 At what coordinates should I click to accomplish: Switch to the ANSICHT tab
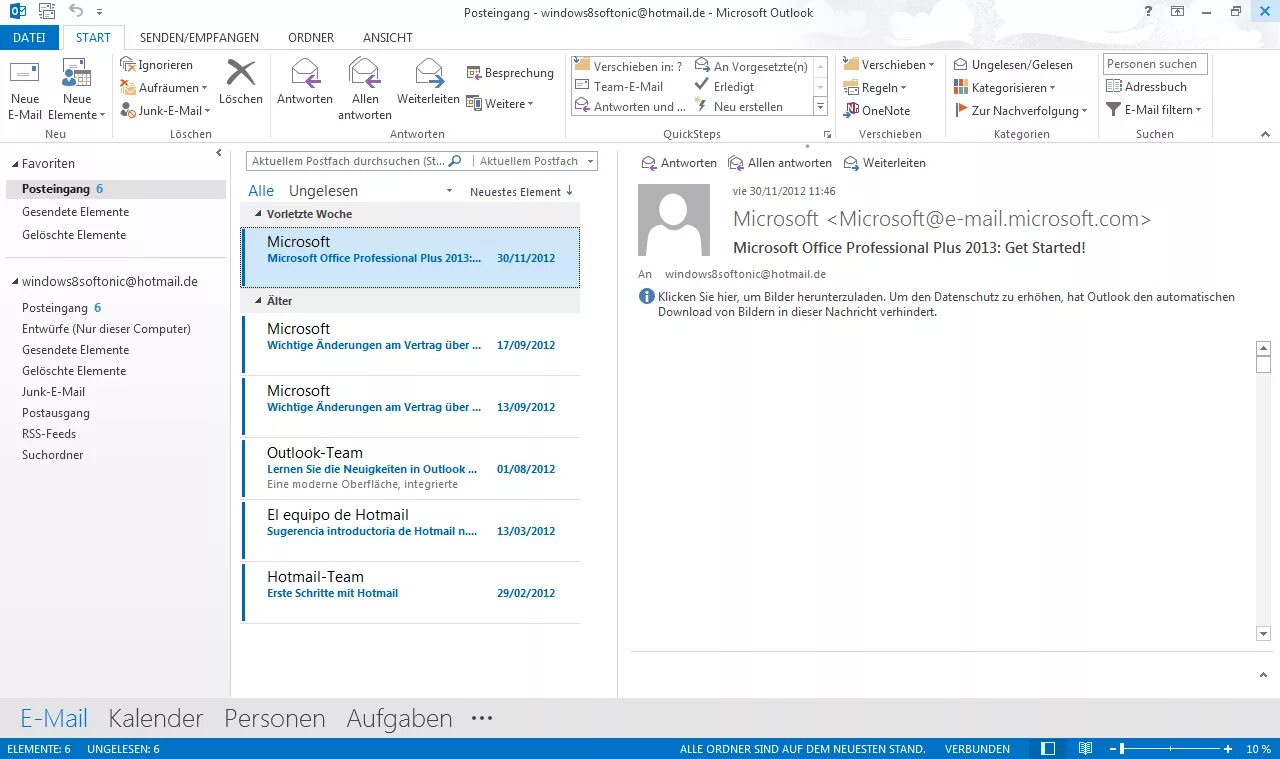point(388,37)
